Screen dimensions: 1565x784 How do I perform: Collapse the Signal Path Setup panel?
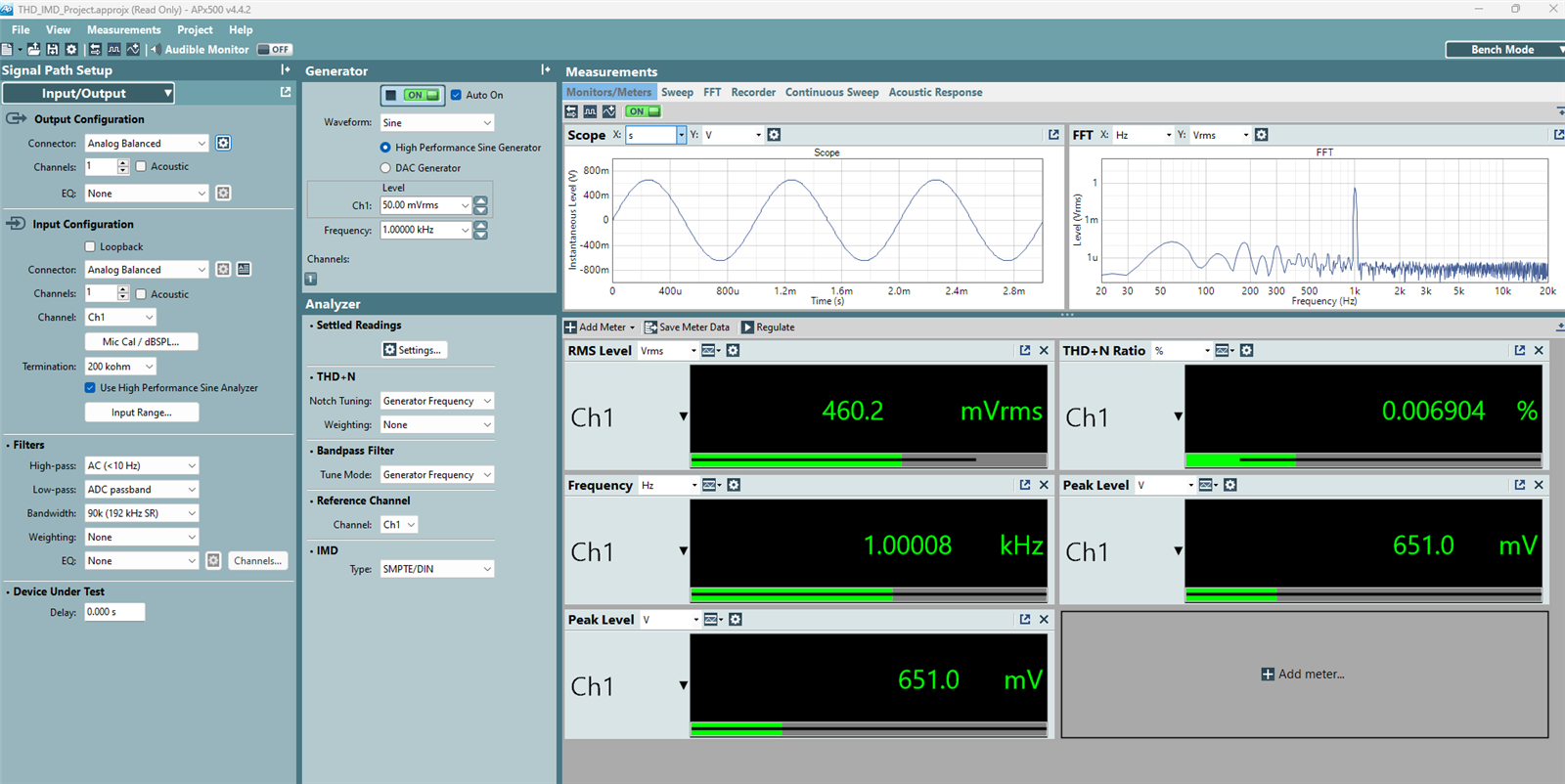click(285, 69)
